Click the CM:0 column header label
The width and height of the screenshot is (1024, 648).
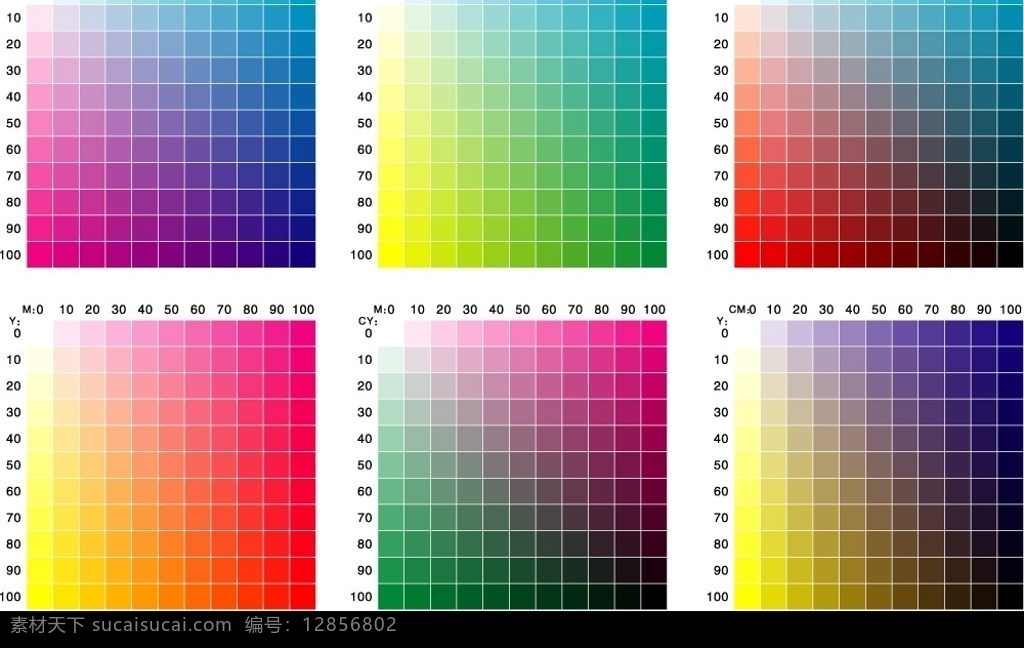(743, 310)
